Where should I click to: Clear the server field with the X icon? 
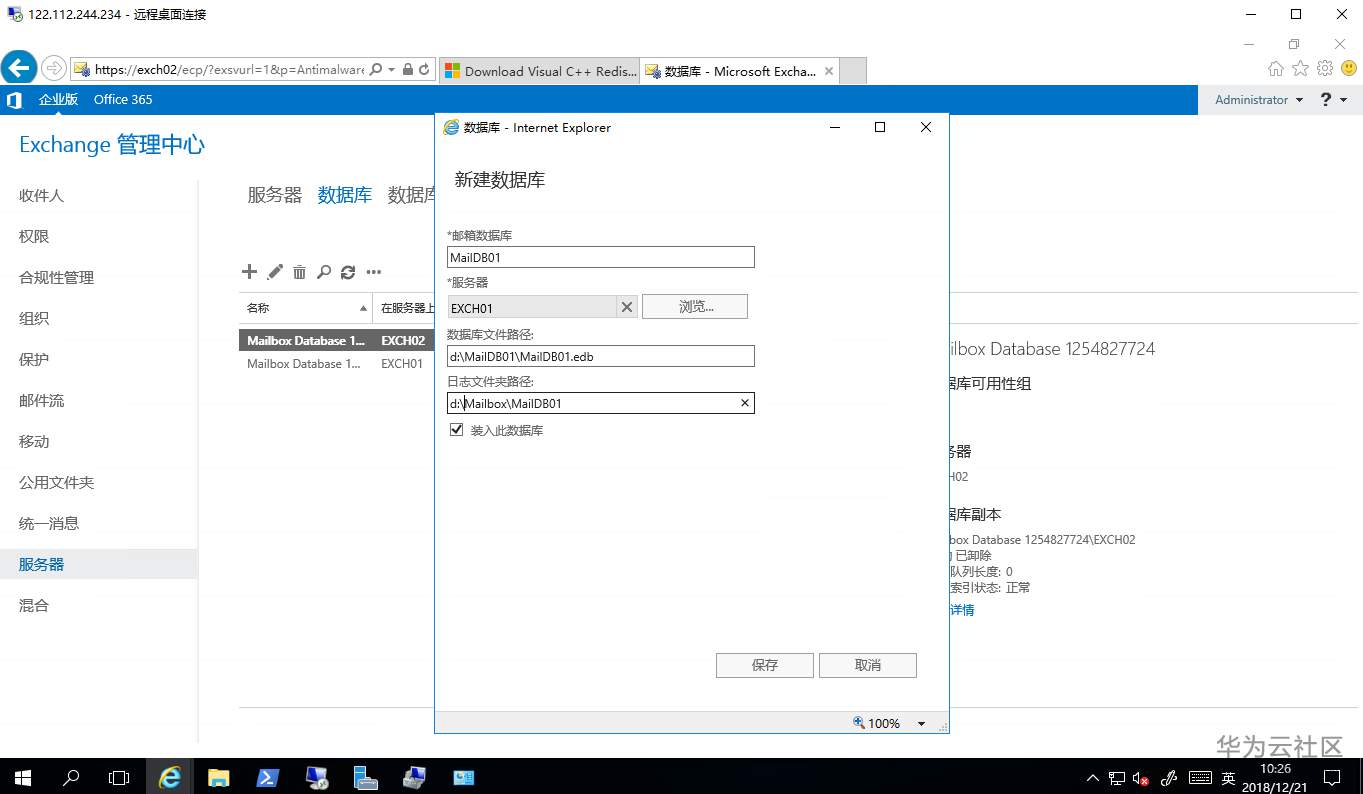pos(626,307)
